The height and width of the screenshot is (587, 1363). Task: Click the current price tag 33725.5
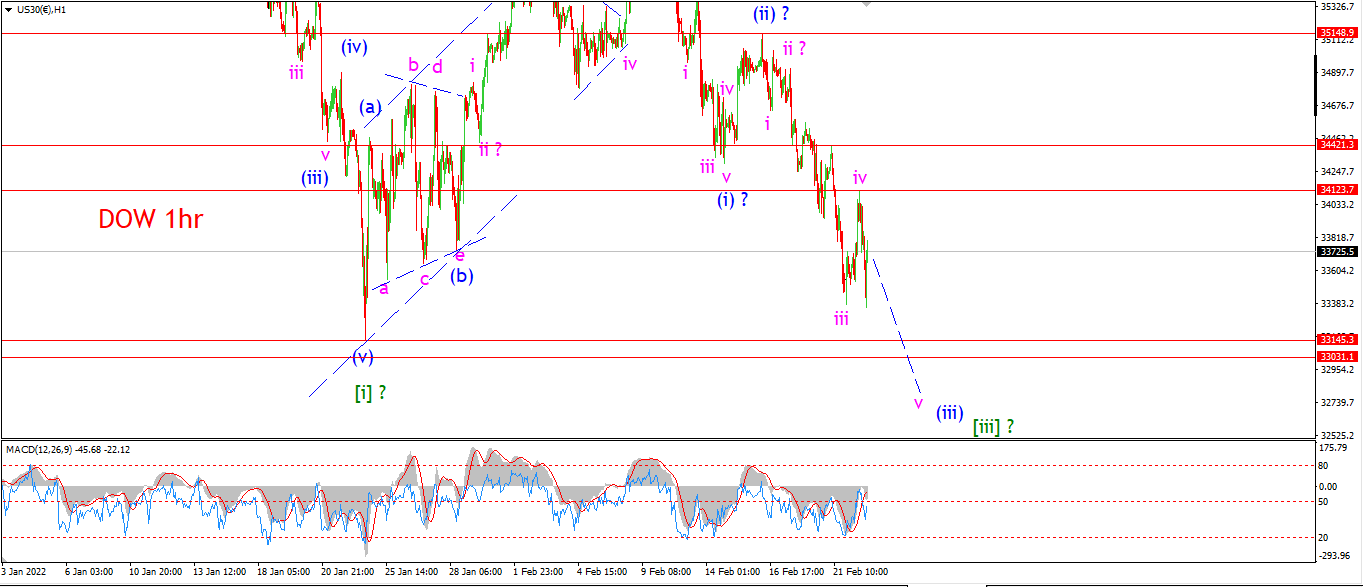point(1339,252)
